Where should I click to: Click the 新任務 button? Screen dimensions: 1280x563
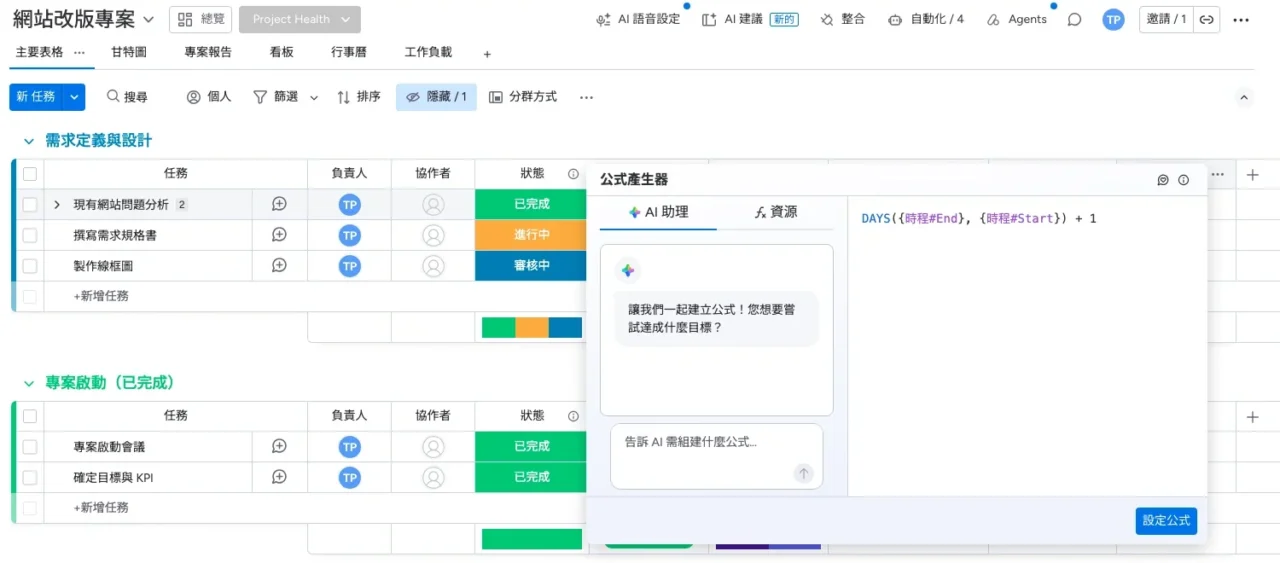(36, 97)
